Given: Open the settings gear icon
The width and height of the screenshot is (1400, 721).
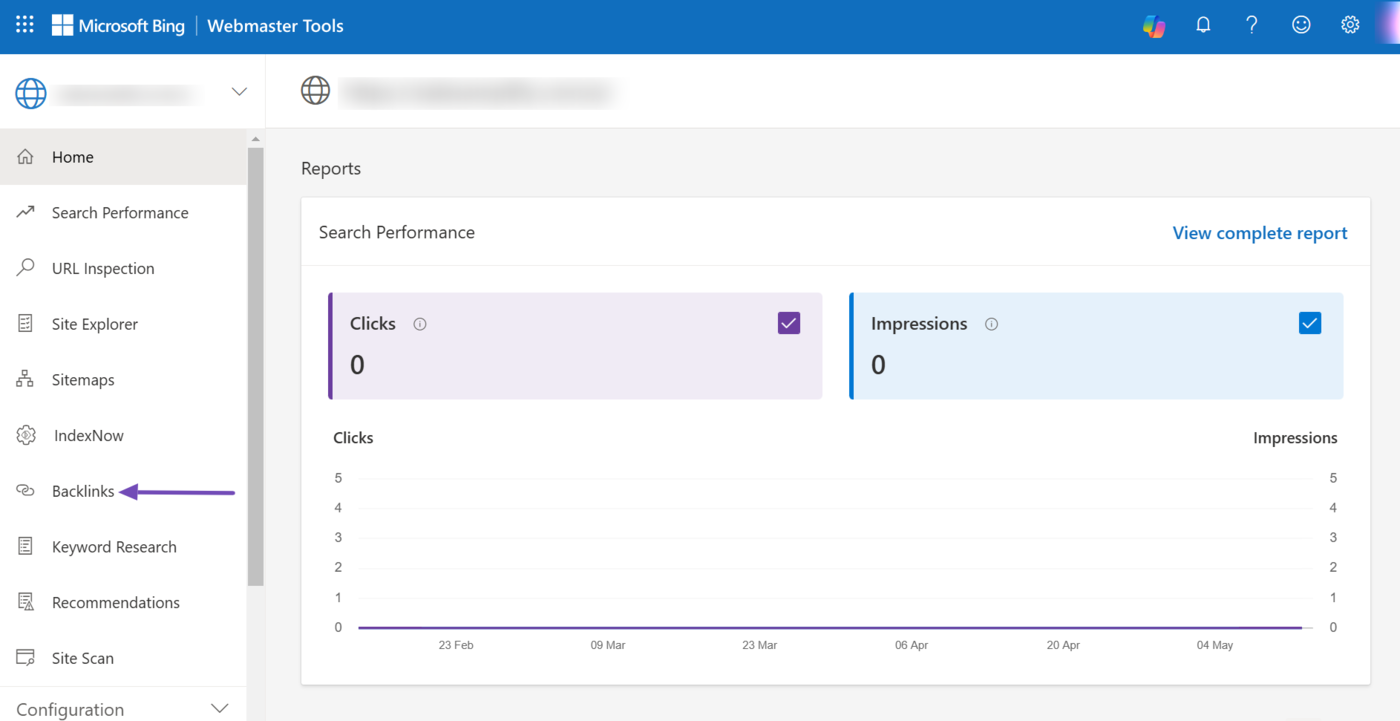Looking at the screenshot, I should click(x=1350, y=25).
